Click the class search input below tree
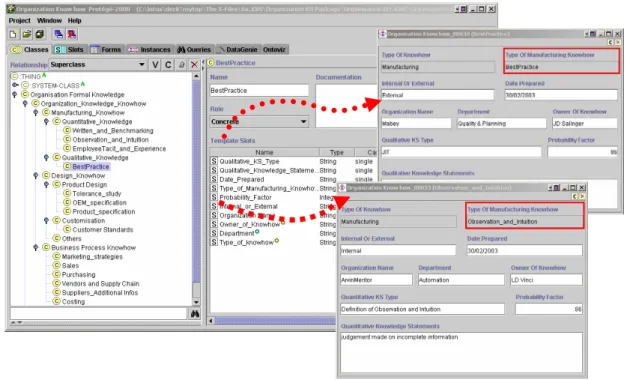The width and height of the screenshot is (627, 380). click(x=99, y=314)
